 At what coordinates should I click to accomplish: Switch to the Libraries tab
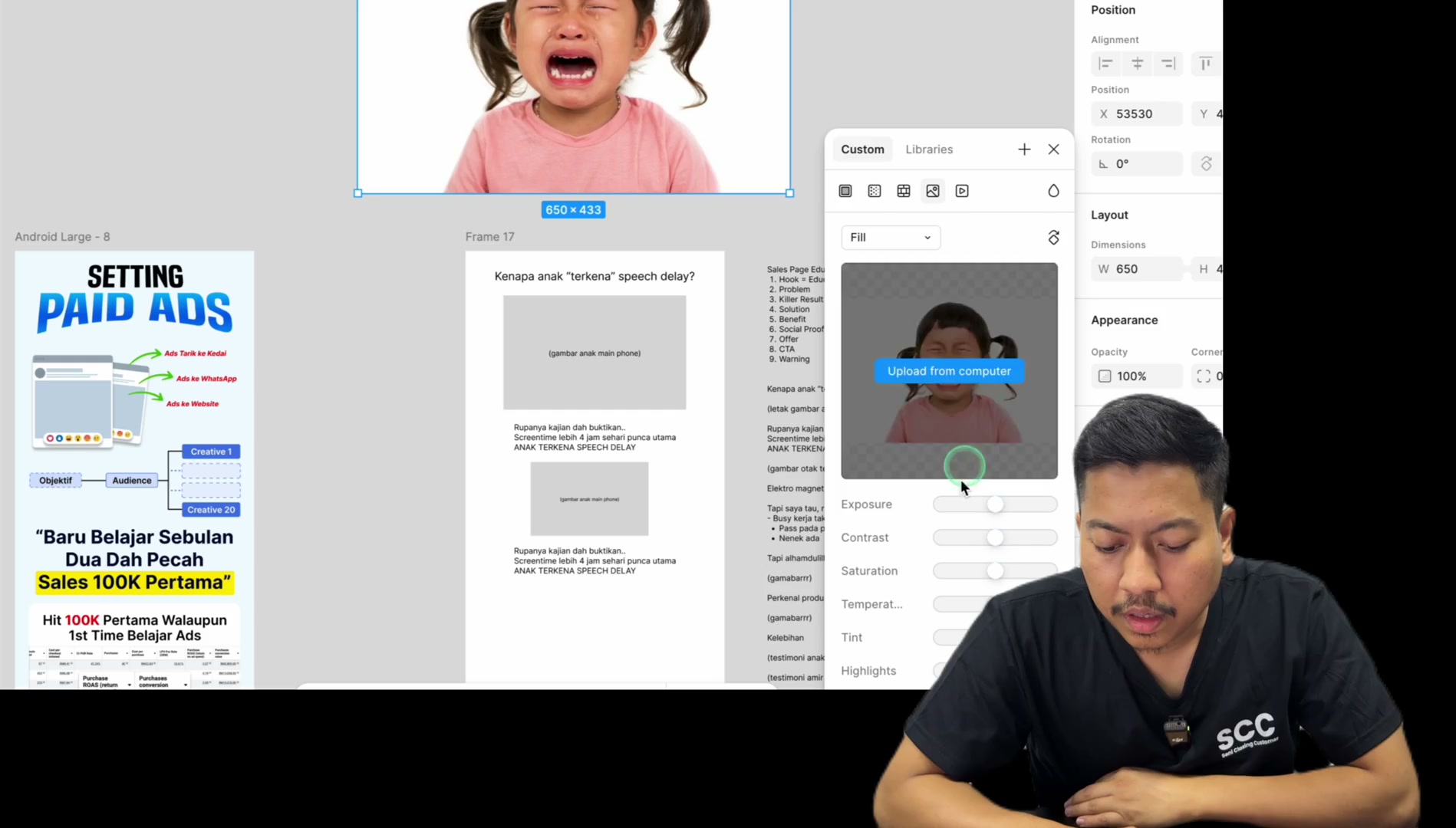pos(929,149)
